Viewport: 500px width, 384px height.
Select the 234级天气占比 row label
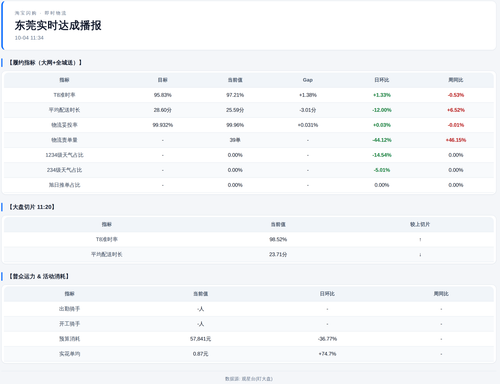(x=64, y=170)
